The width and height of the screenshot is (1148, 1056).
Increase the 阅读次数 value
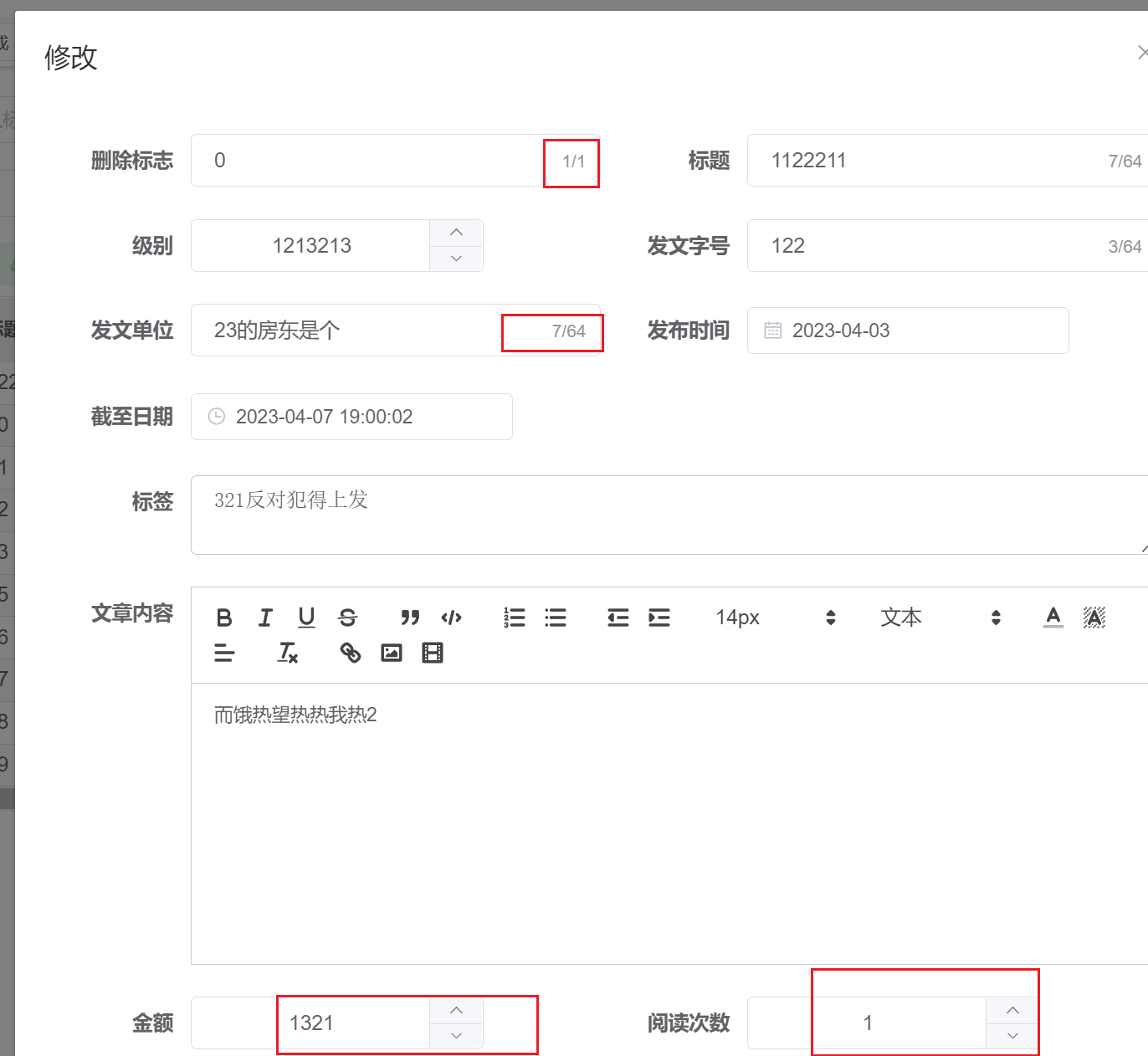tap(1012, 1010)
